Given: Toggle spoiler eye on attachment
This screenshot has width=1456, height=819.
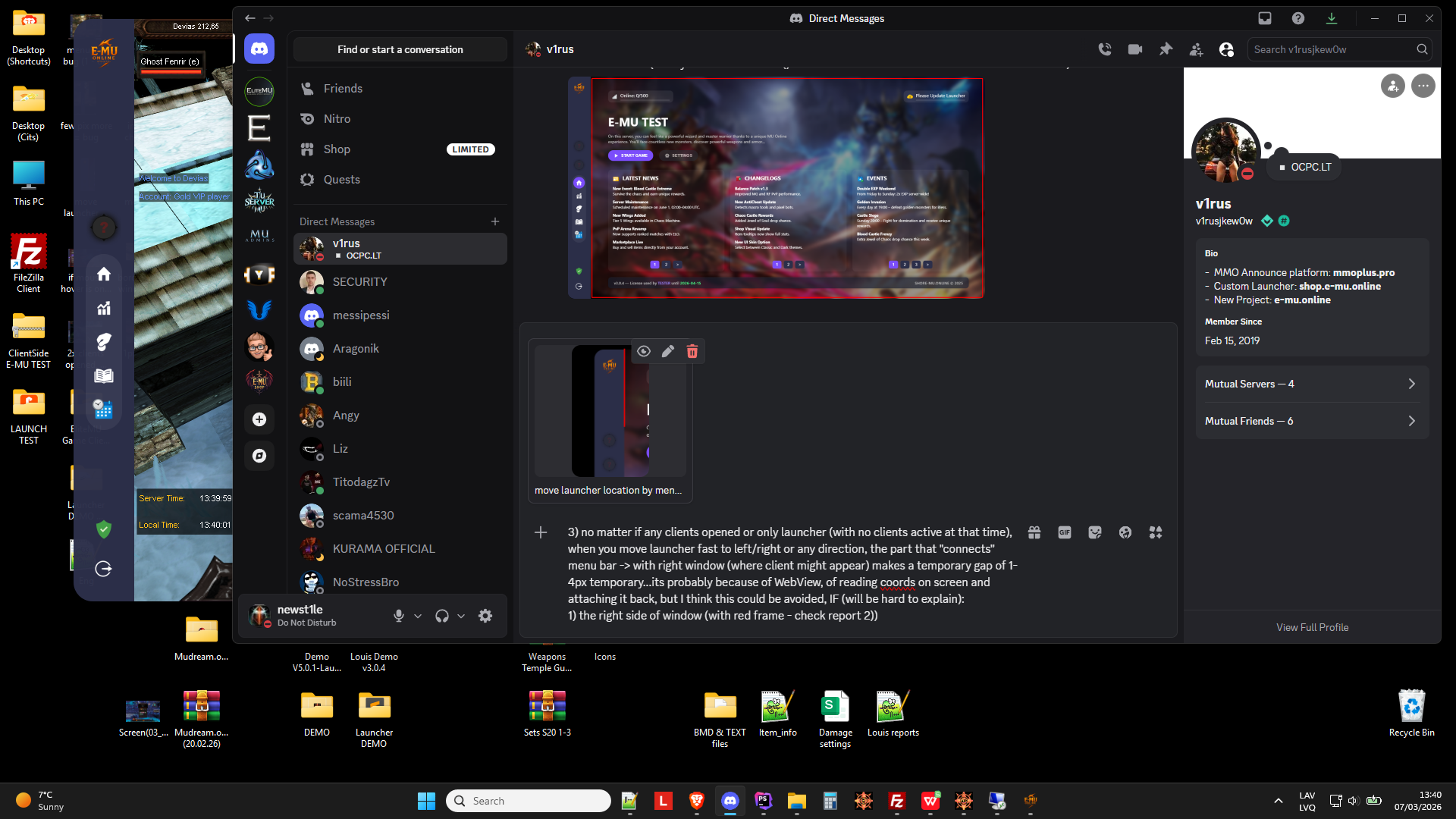Looking at the screenshot, I should (644, 351).
